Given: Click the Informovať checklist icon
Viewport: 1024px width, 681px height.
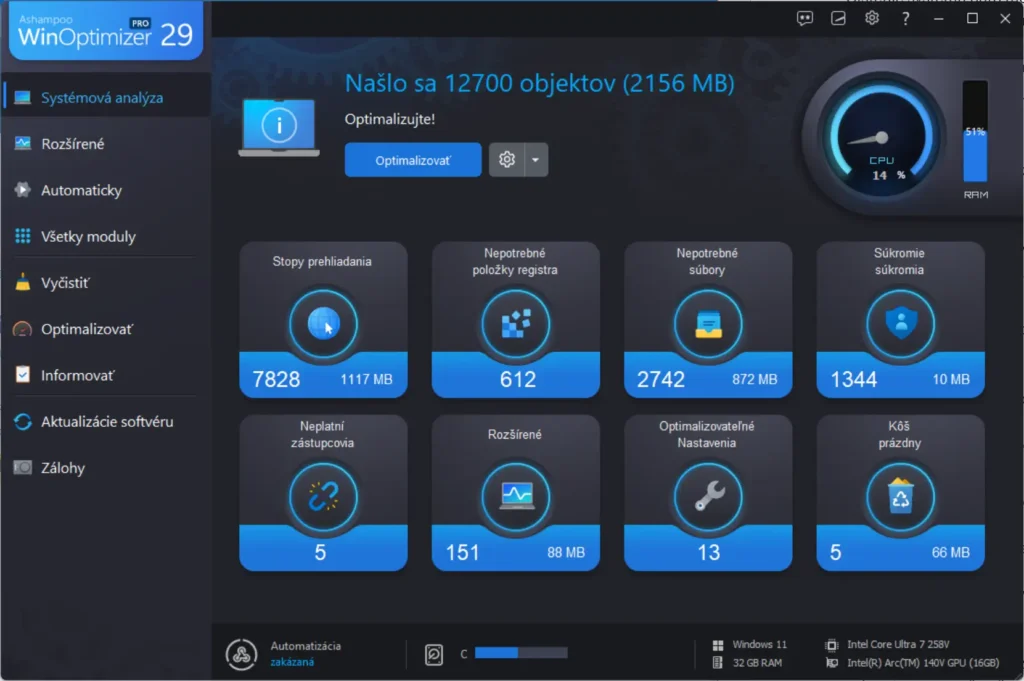Looking at the screenshot, I should coord(23,375).
